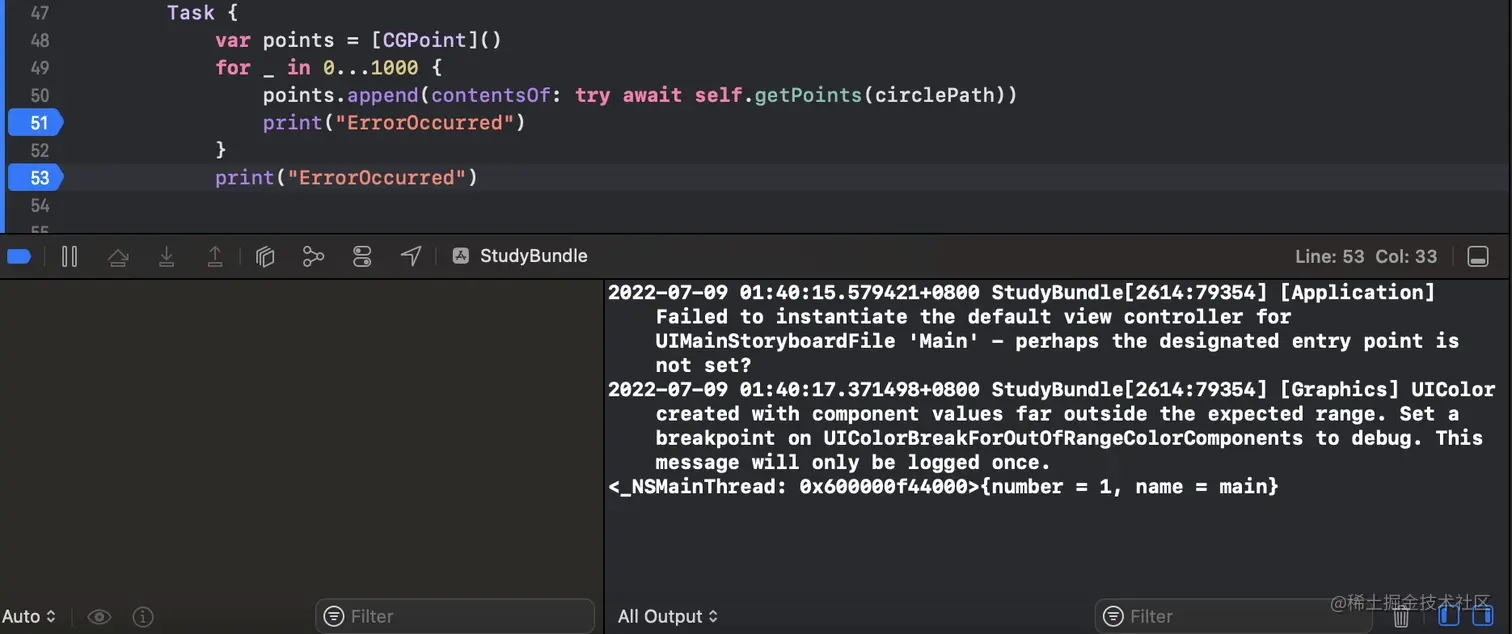Clear console with trash icon

(1401, 618)
